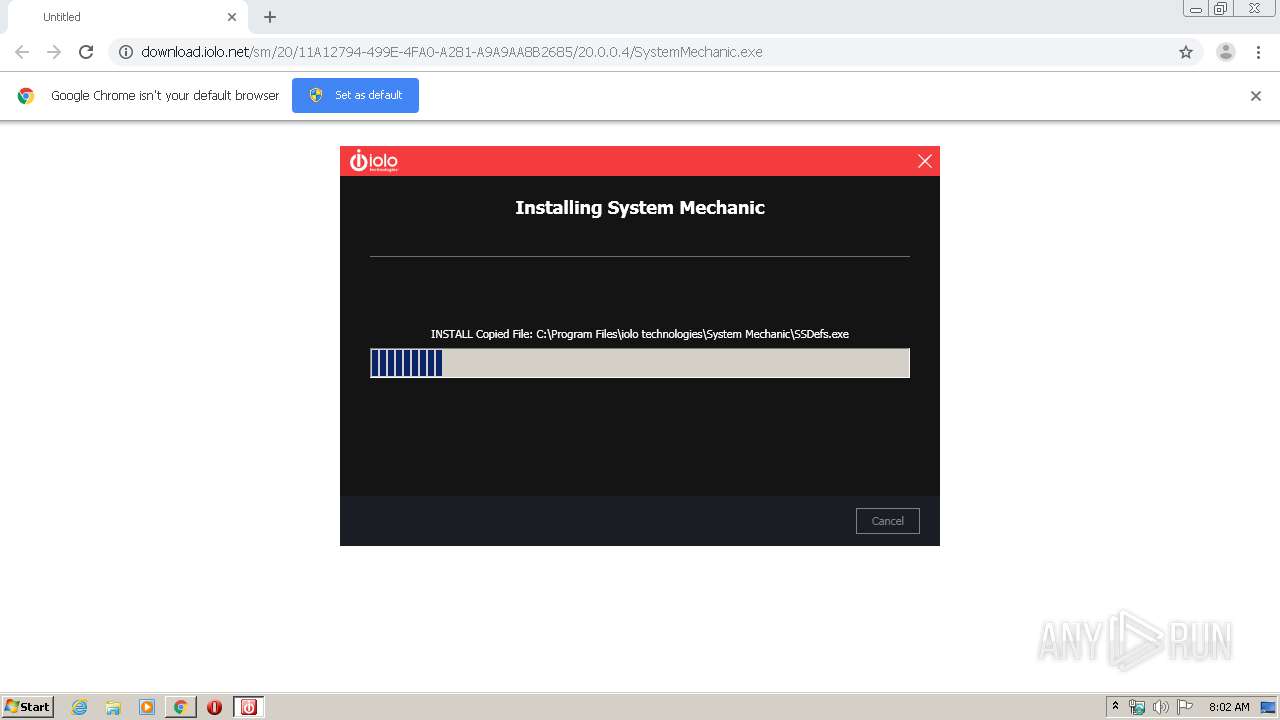Close the System Mechanic installer dialog
Image resolution: width=1280 pixels, height=720 pixels.
pyautogui.click(x=925, y=161)
